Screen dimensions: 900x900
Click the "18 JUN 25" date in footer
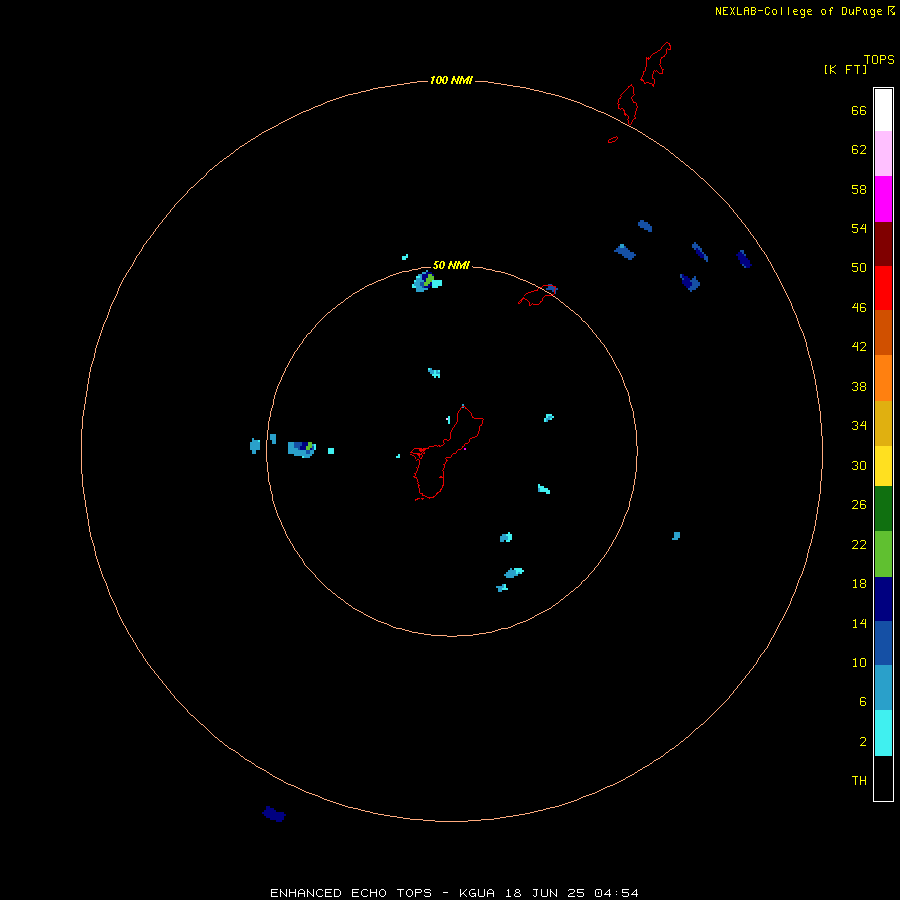(x=545, y=893)
